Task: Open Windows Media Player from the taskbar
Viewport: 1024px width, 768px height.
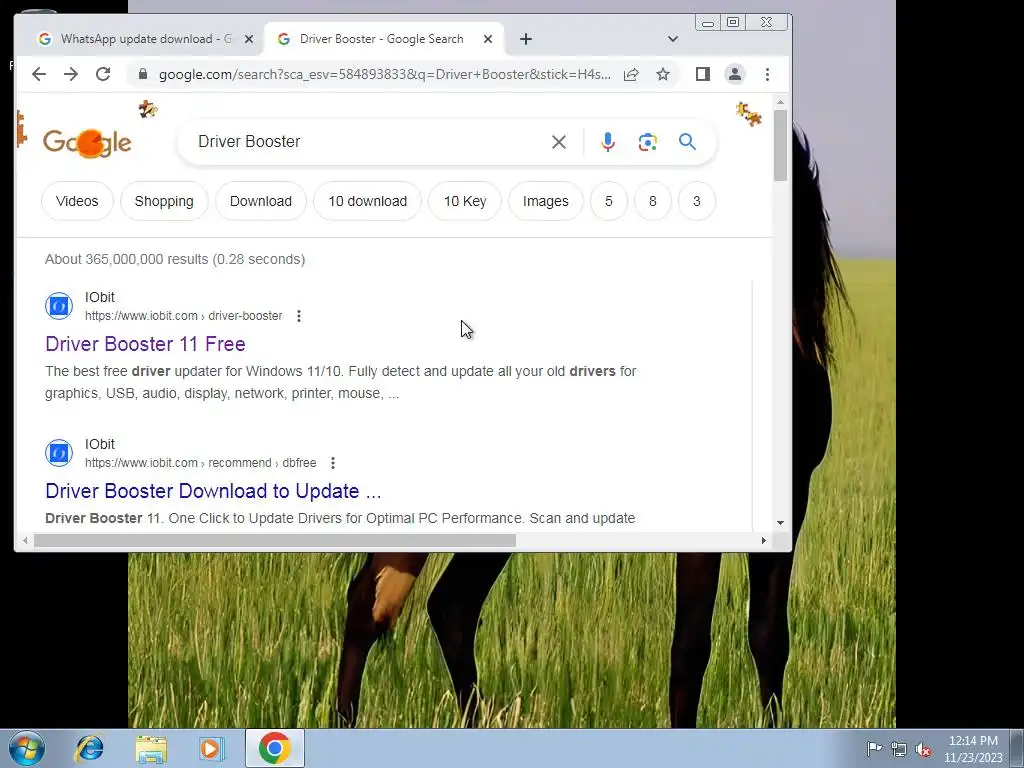Action: pos(212,748)
